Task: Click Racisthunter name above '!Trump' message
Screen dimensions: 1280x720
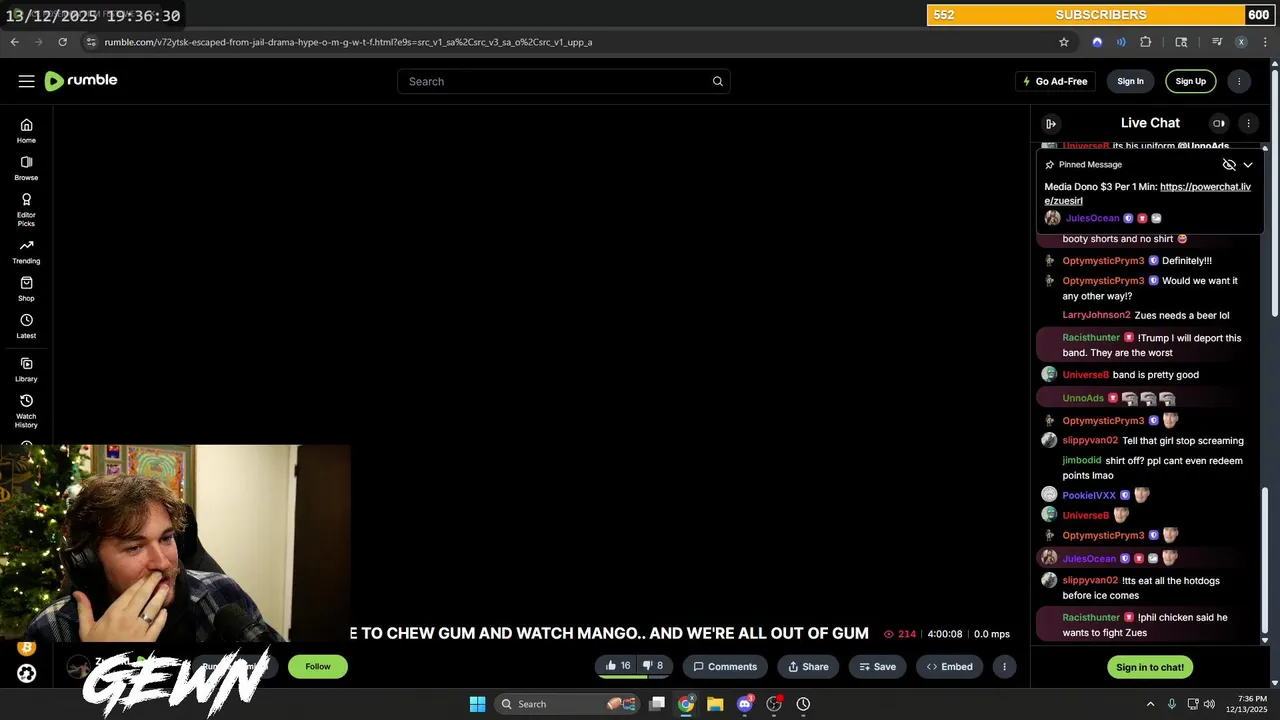Action: click(1091, 338)
